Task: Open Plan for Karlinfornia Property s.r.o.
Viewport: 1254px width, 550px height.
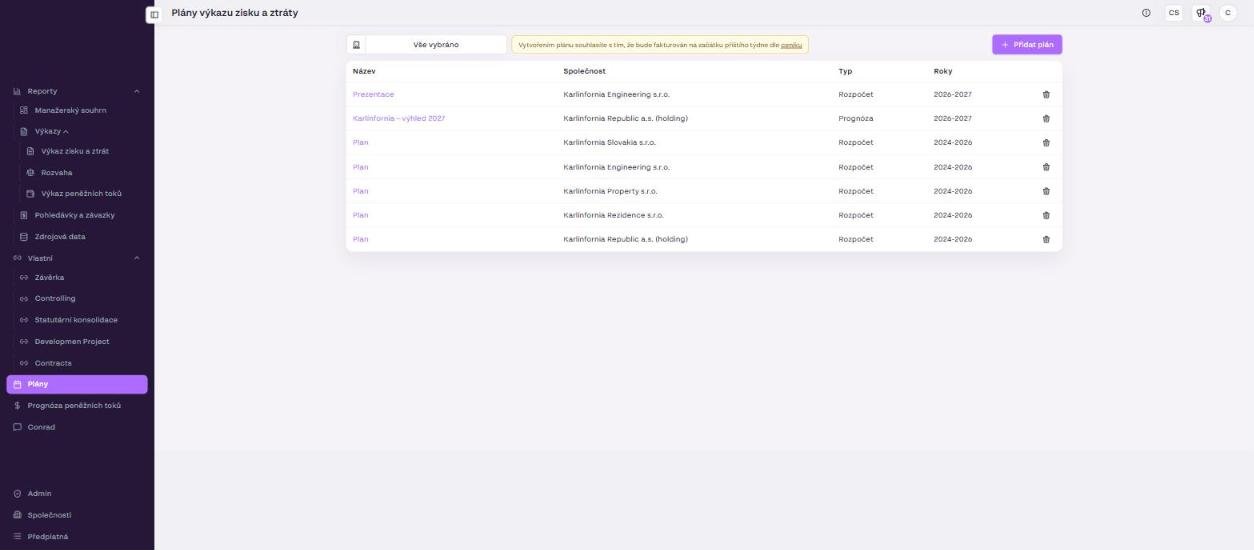Action: point(360,191)
